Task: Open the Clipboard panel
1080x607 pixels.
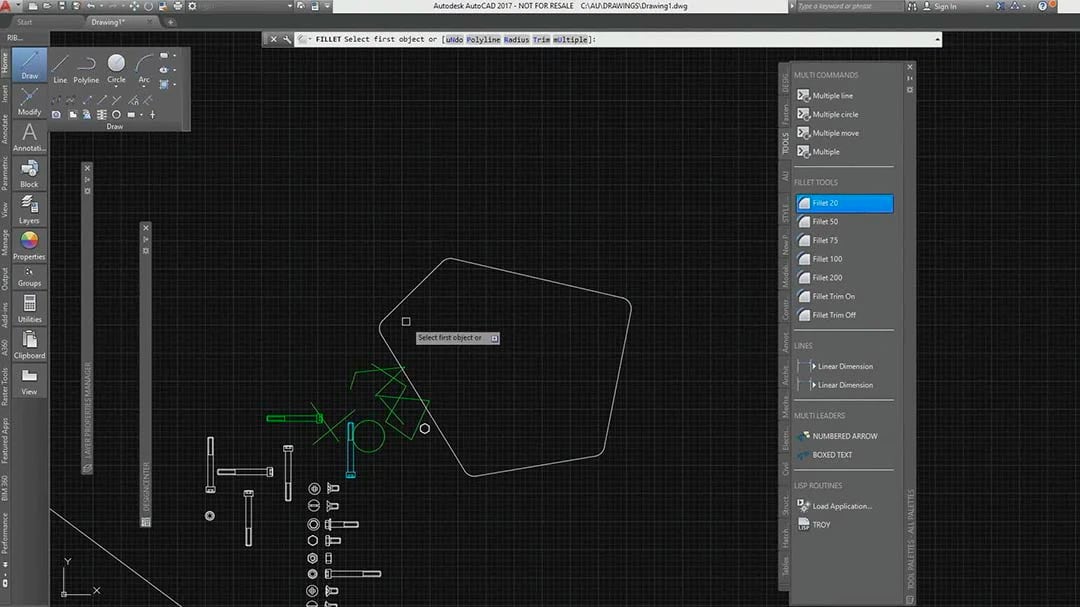Action: (x=30, y=342)
